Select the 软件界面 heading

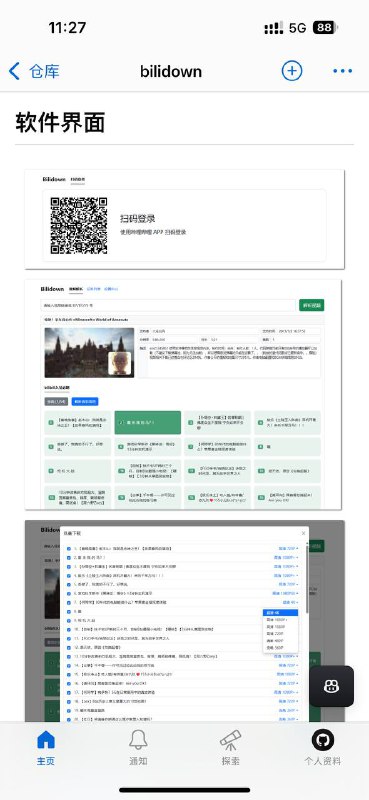(60, 123)
